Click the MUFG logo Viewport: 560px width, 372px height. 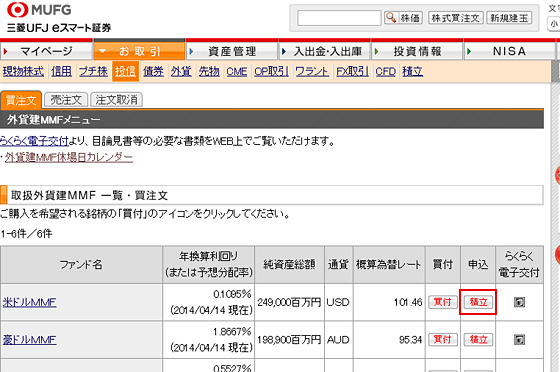point(39,10)
